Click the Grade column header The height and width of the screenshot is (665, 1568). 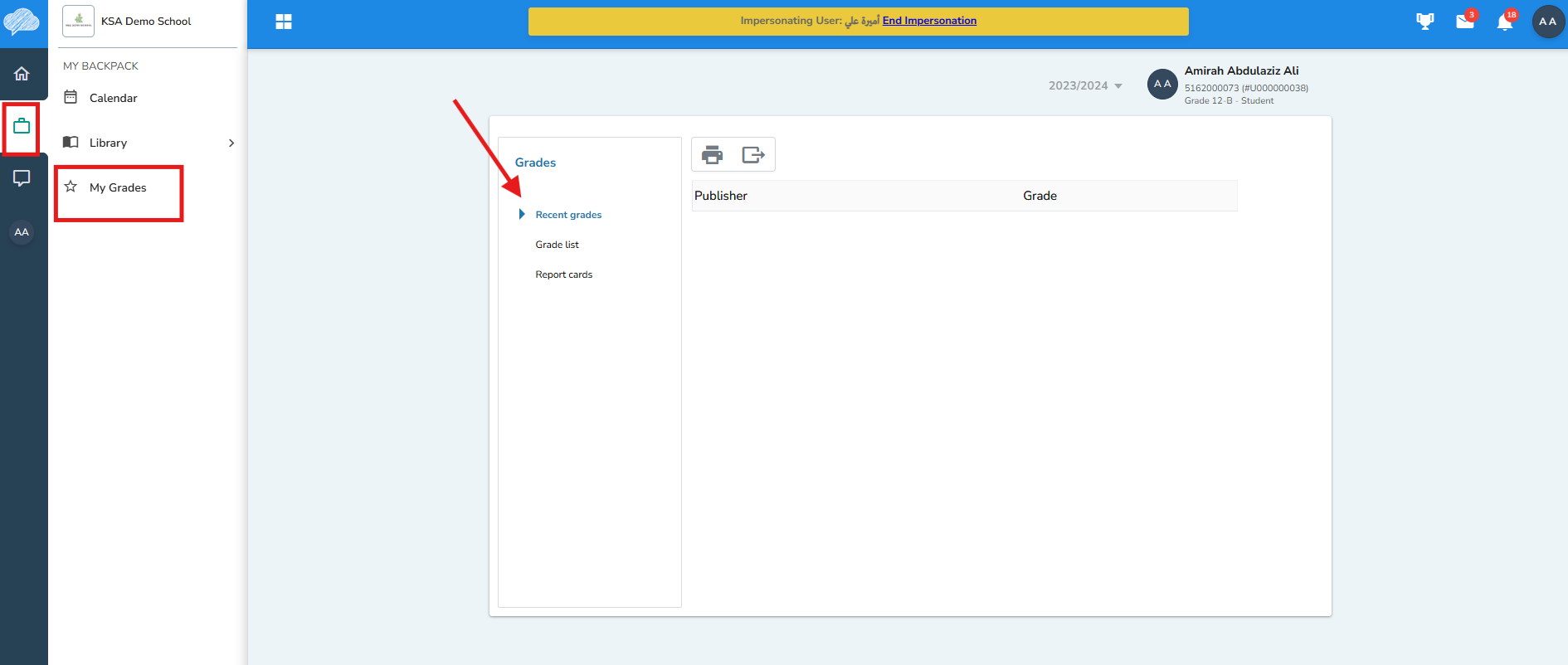pyautogui.click(x=1040, y=196)
